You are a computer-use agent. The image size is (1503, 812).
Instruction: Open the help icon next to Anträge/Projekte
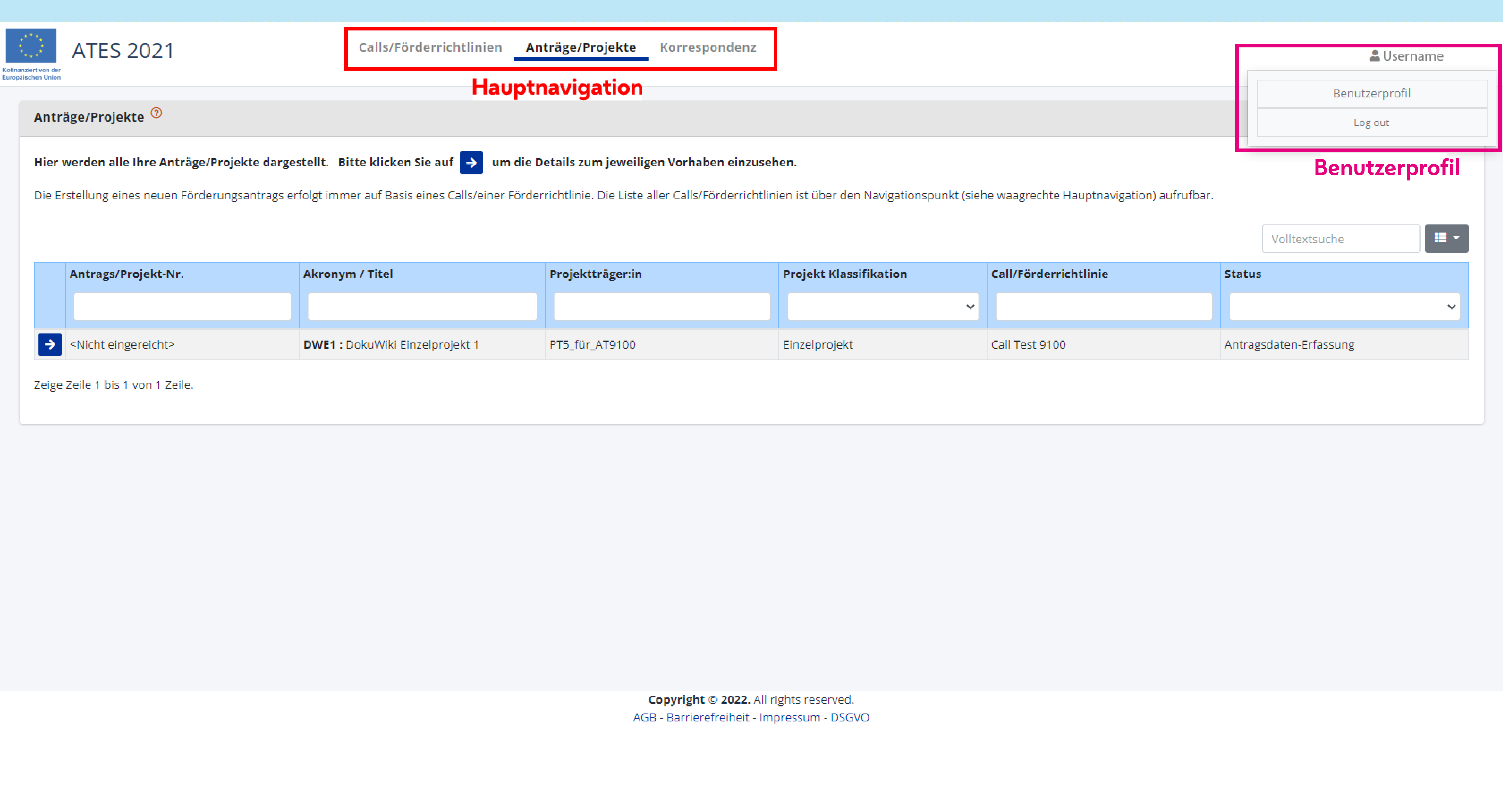pyautogui.click(x=156, y=113)
